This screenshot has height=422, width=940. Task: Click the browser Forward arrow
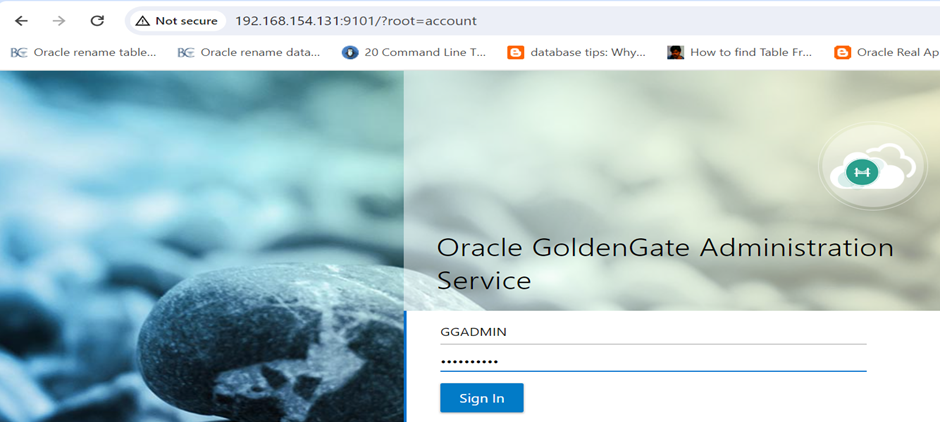[x=59, y=20]
